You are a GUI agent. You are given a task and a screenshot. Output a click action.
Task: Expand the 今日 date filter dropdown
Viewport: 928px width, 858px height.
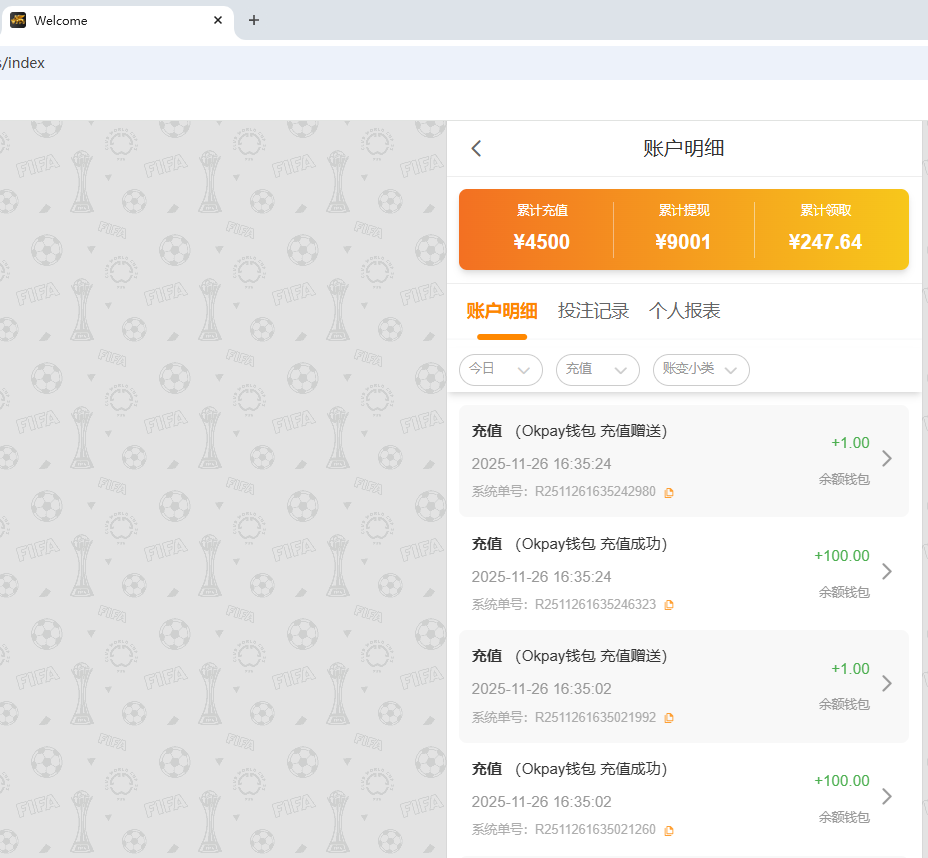(x=500, y=370)
